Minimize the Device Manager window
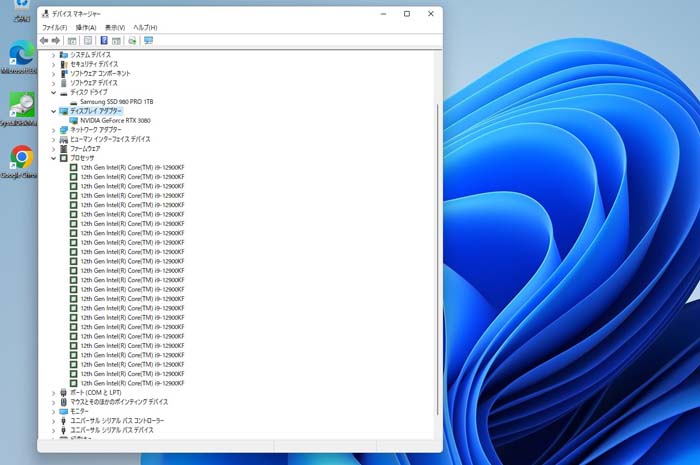The image size is (700, 465). tap(383, 14)
